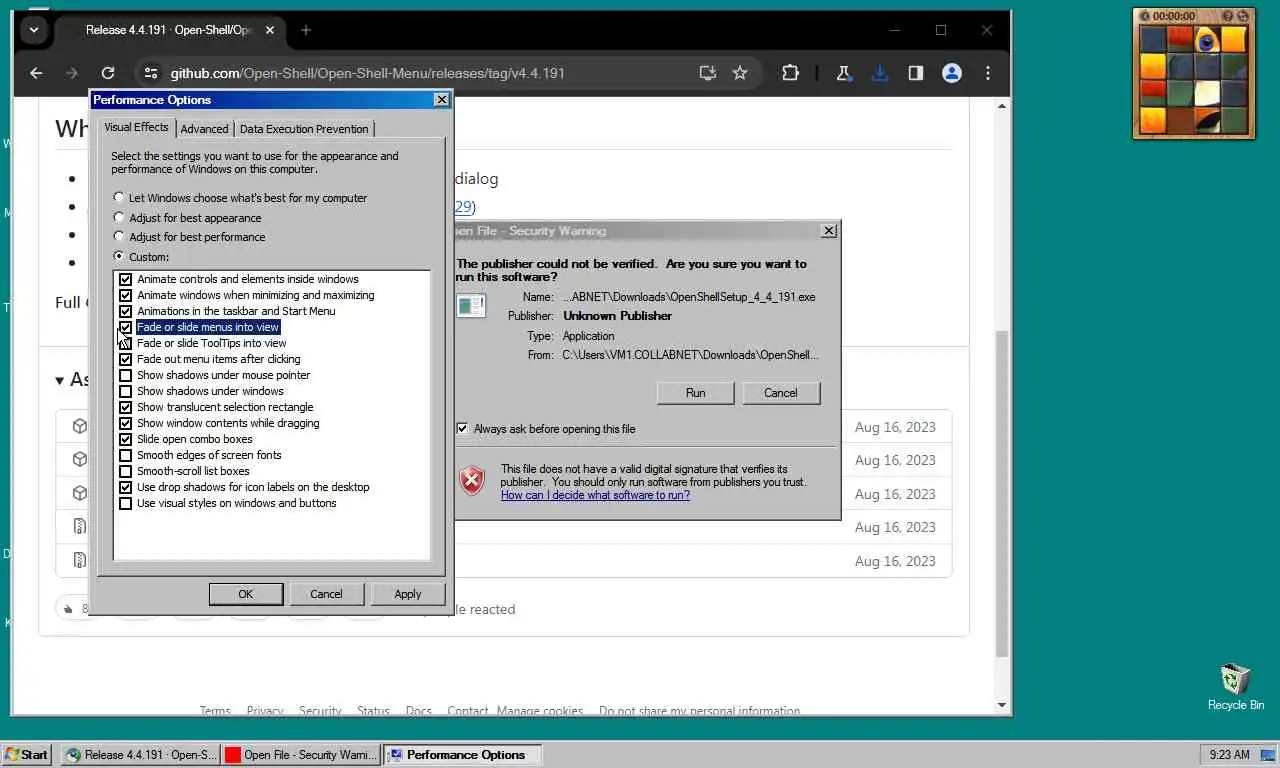This screenshot has height=768, width=1280.
Task: Run the OpenShellSetup installer
Action: (696, 393)
